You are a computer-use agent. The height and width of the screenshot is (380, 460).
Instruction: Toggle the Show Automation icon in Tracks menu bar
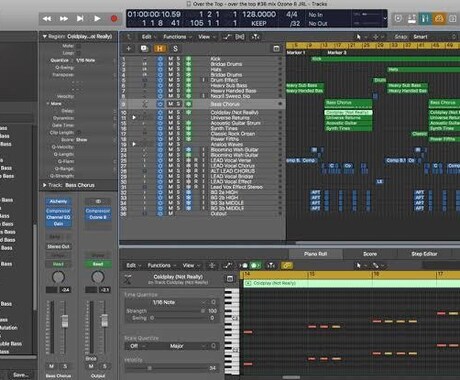227,37
